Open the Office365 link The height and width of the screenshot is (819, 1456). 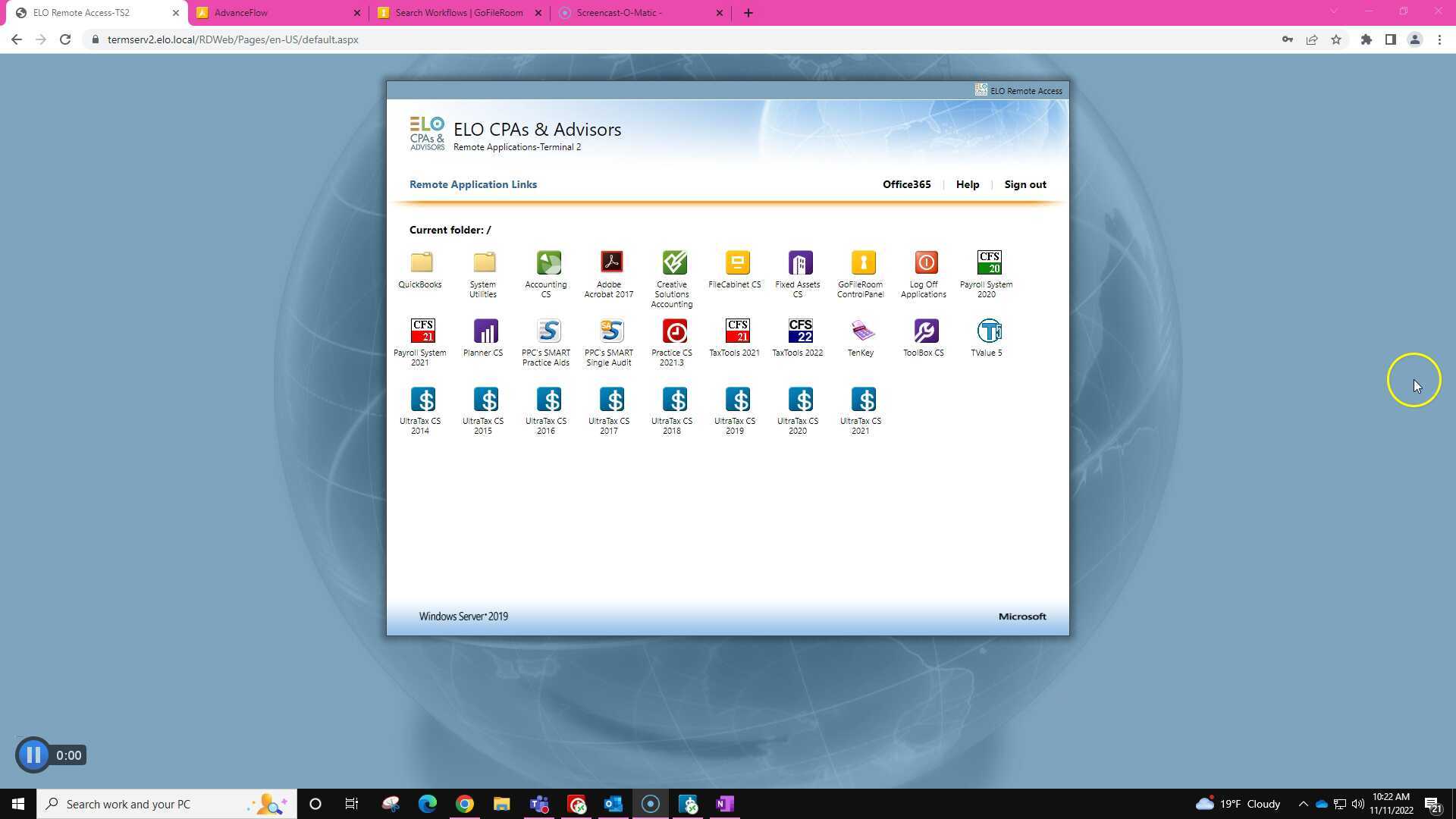coord(906,184)
